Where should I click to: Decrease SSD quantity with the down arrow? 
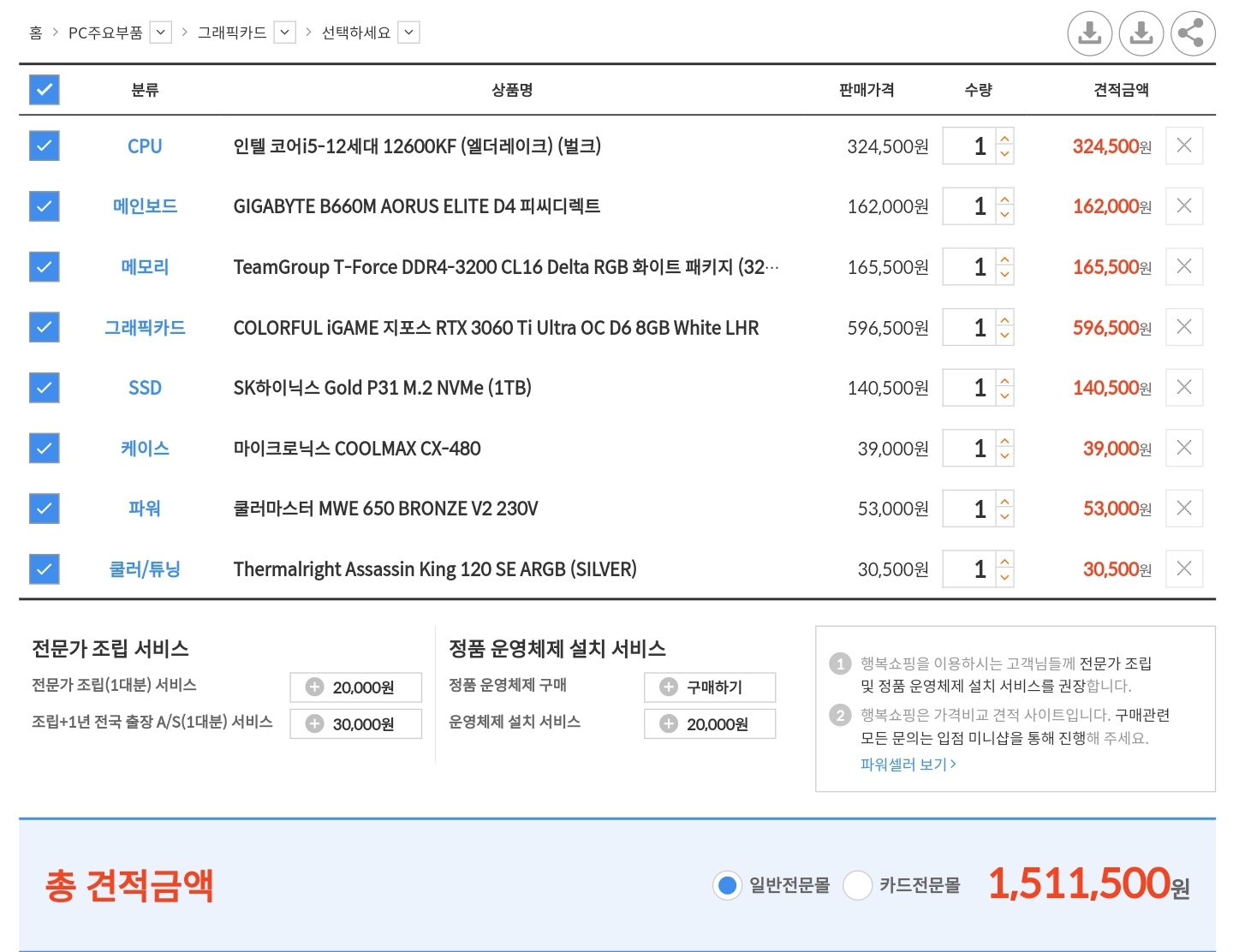[x=1005, y=396]
